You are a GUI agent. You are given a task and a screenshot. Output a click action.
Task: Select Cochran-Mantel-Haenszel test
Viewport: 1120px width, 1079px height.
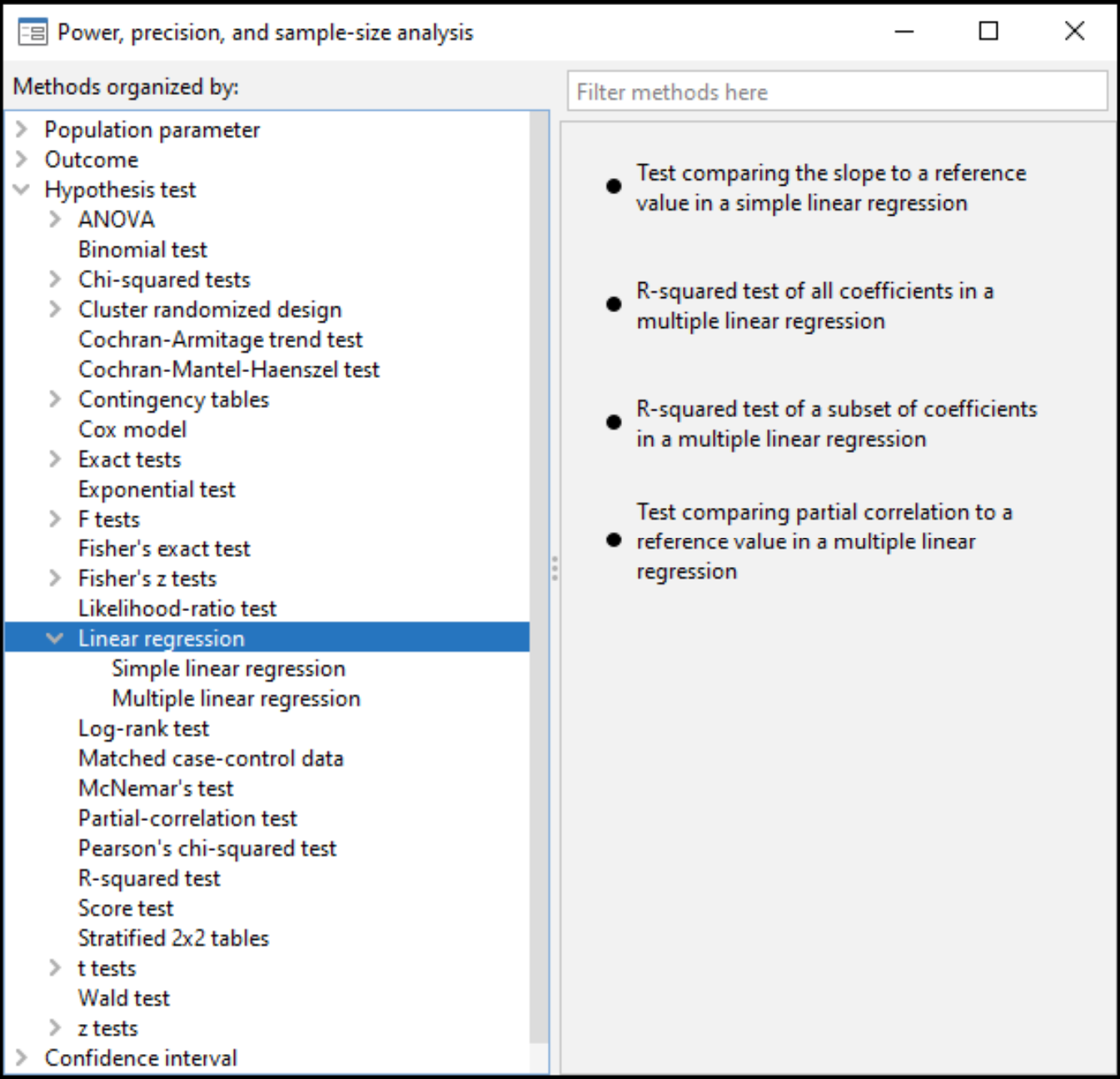(229, 369)
